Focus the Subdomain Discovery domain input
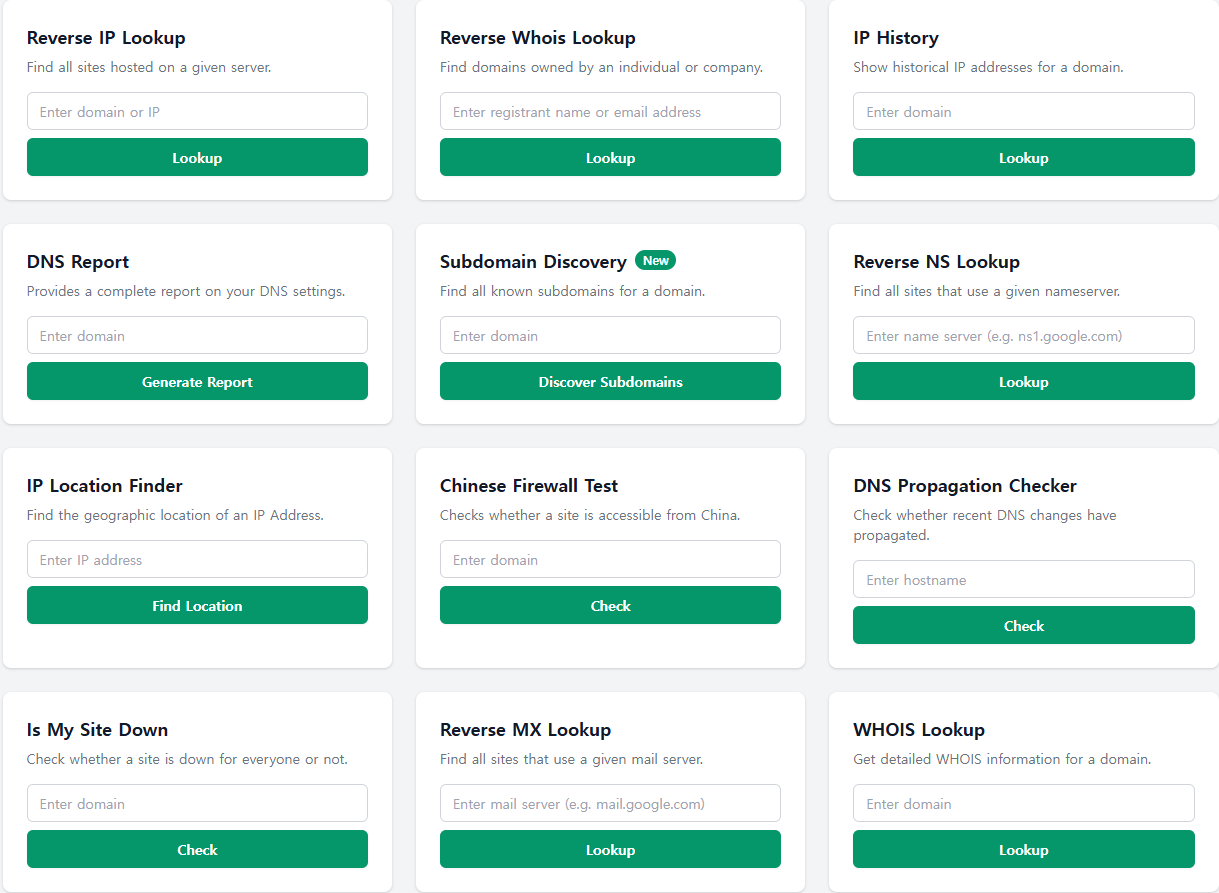Image resolution: width=1219 pixels, height=893 pixels. pos(610,335)
